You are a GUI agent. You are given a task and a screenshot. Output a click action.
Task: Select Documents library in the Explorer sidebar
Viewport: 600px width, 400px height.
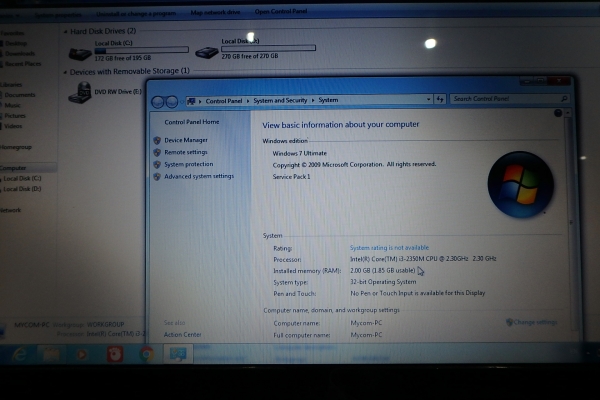[x=20, y=95]
